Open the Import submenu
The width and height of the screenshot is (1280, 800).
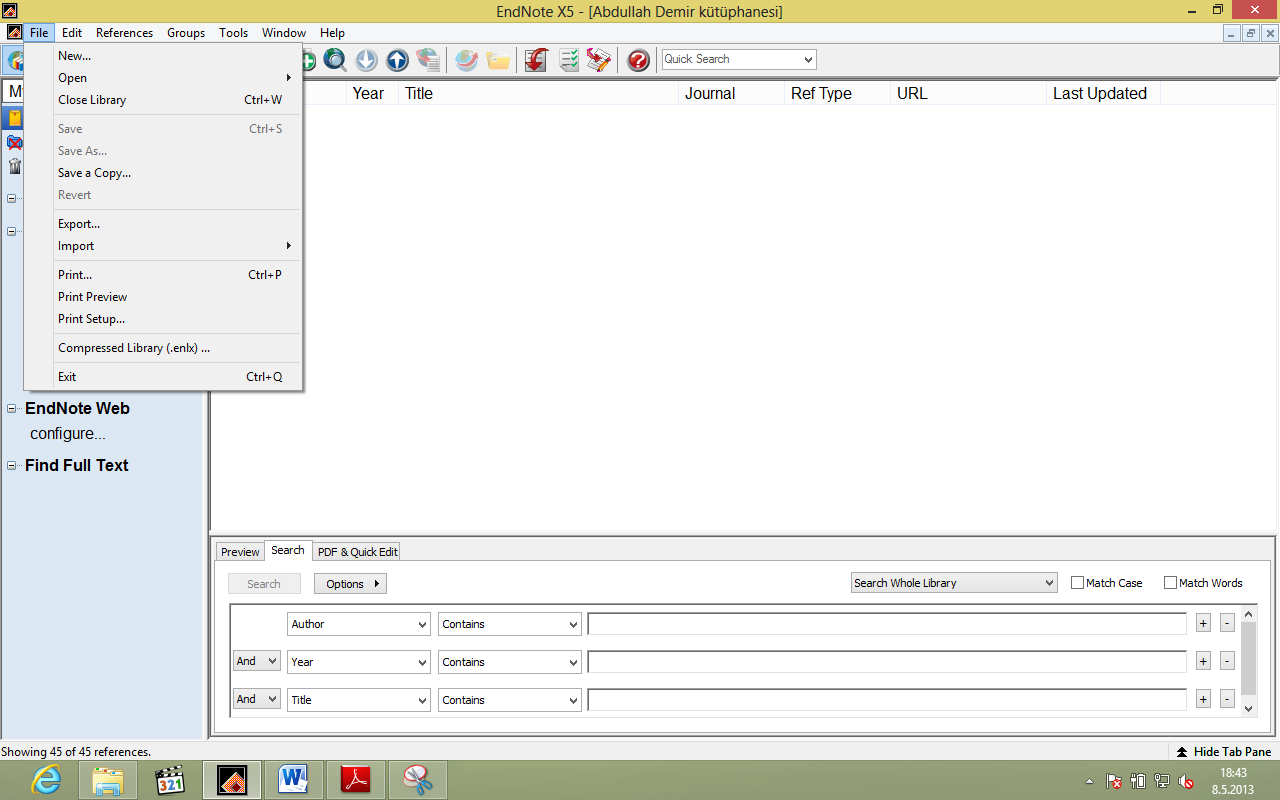164,246
